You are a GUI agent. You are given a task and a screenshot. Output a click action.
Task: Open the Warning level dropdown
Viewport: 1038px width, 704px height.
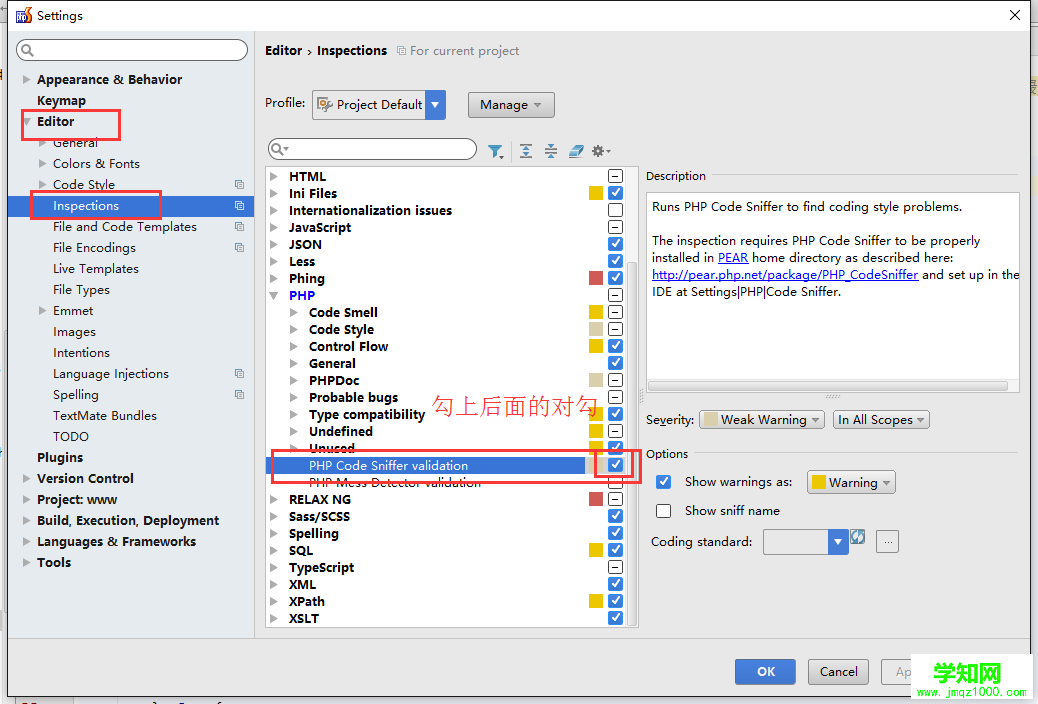point(851,482)
